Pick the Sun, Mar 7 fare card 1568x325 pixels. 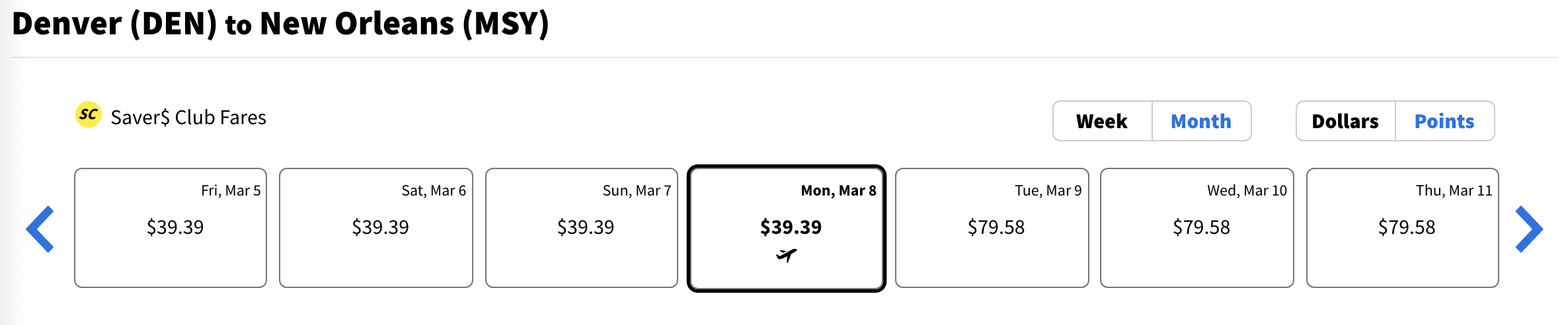[582, 228]
